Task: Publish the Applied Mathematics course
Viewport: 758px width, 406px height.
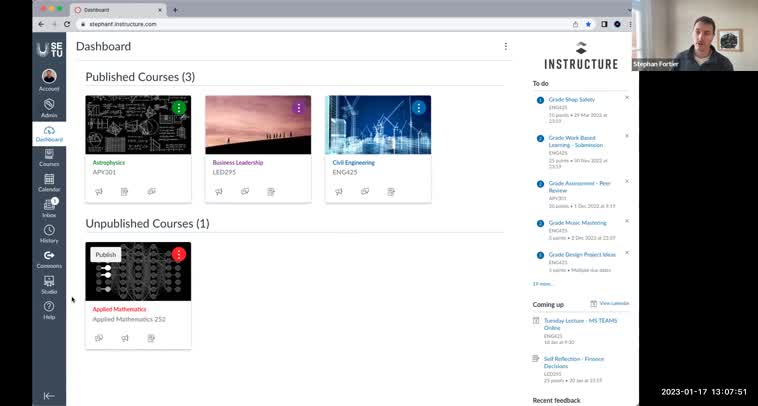Action: 105,255
